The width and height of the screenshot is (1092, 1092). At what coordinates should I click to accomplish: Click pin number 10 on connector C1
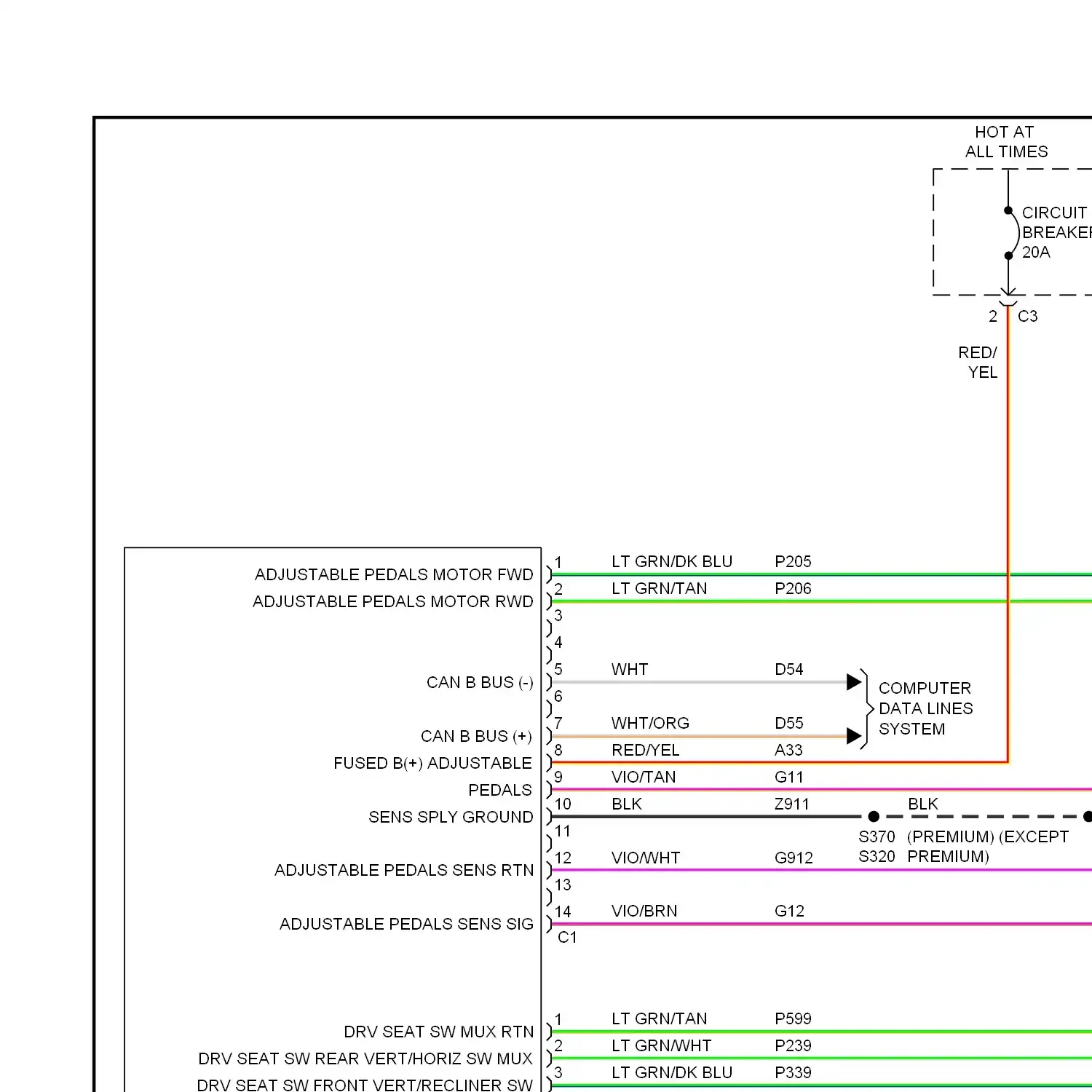563,804
